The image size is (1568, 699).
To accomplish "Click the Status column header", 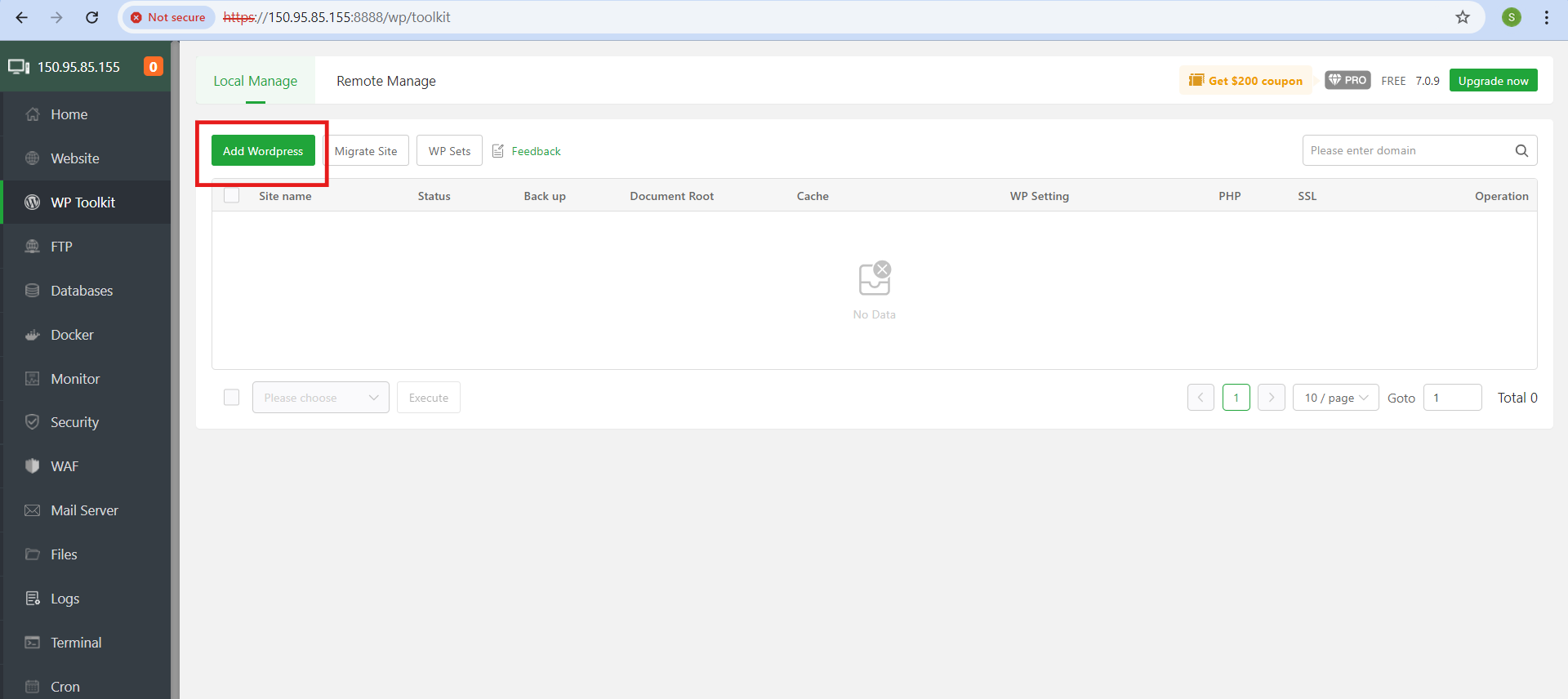I will (434, 196).
